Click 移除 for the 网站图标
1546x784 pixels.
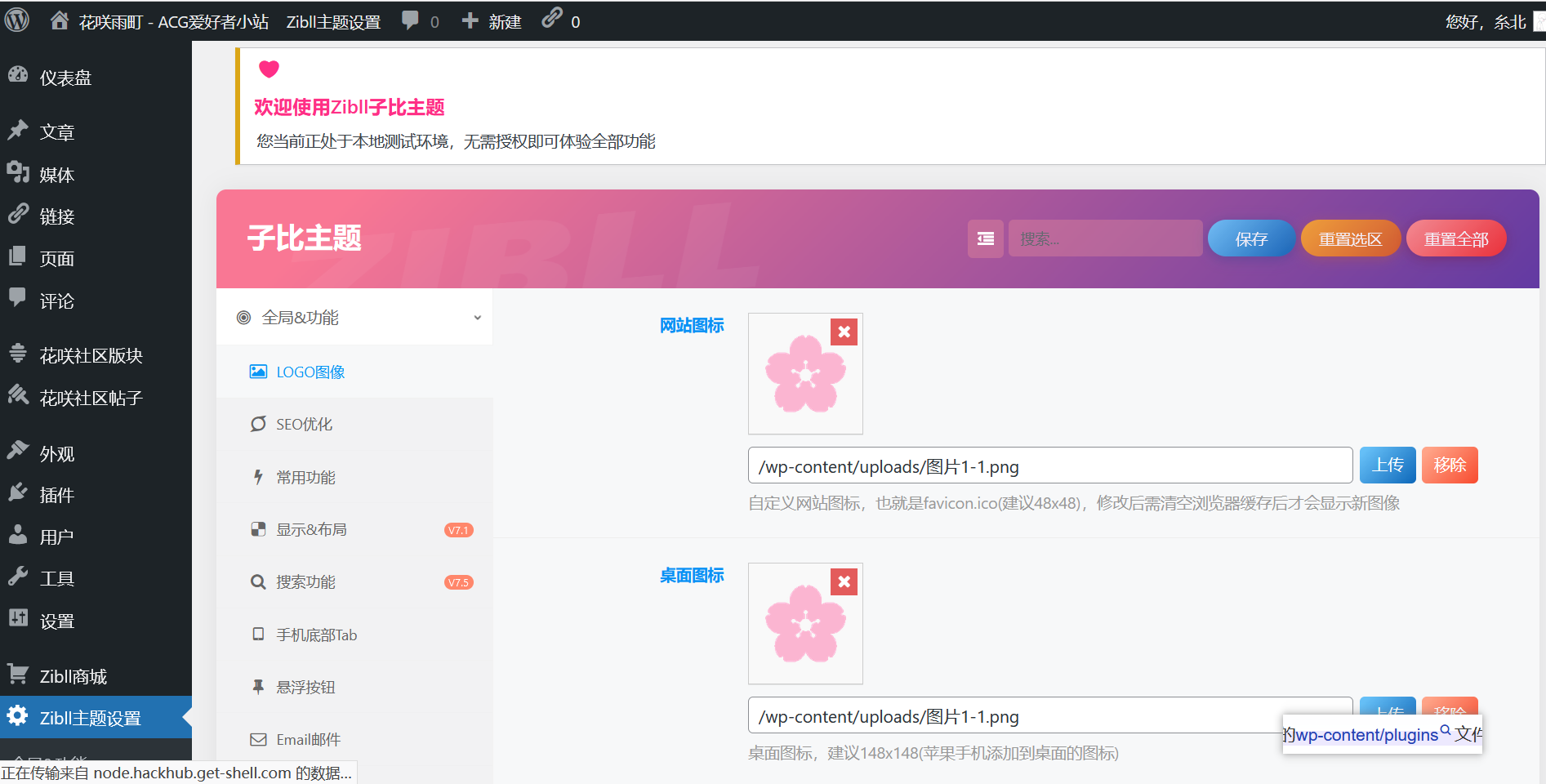1450,465
